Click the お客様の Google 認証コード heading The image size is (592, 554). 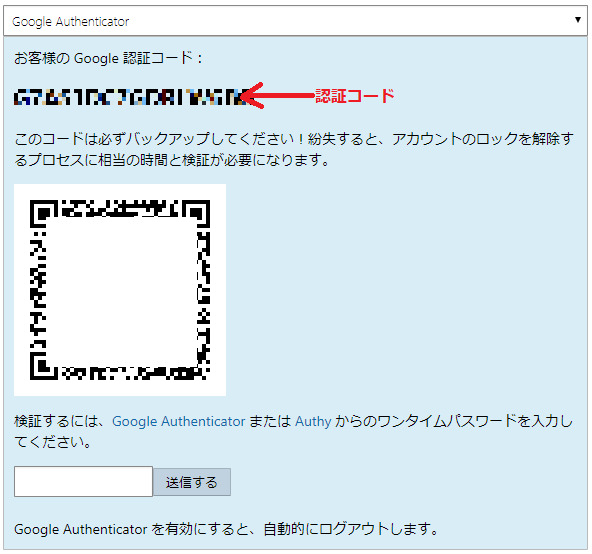108,59
